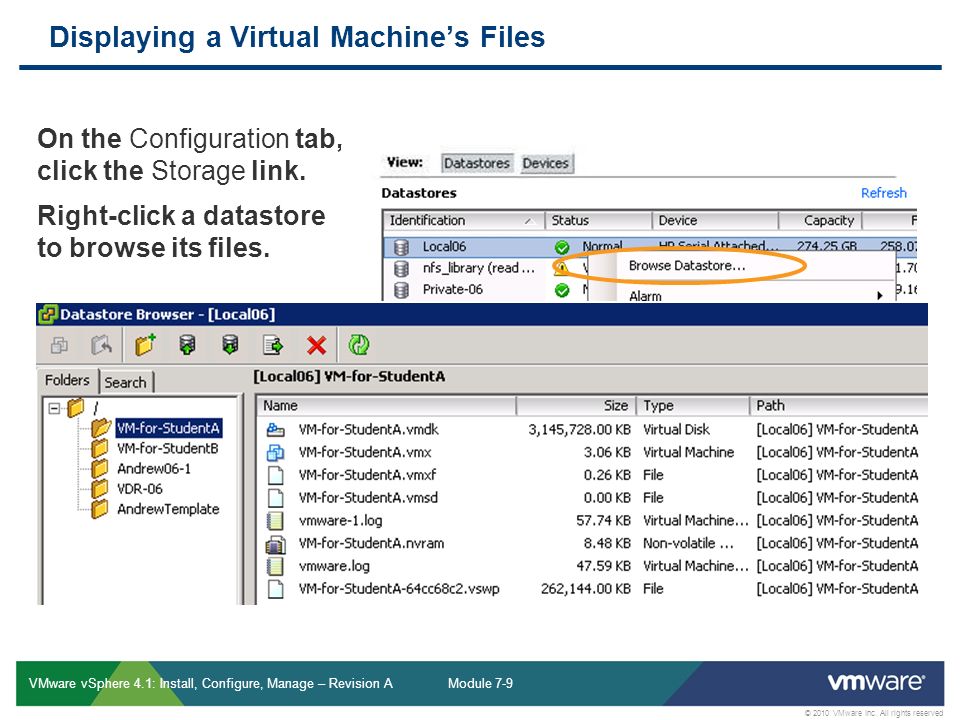Expand the Alarm submenu arrow

(880, 296)
